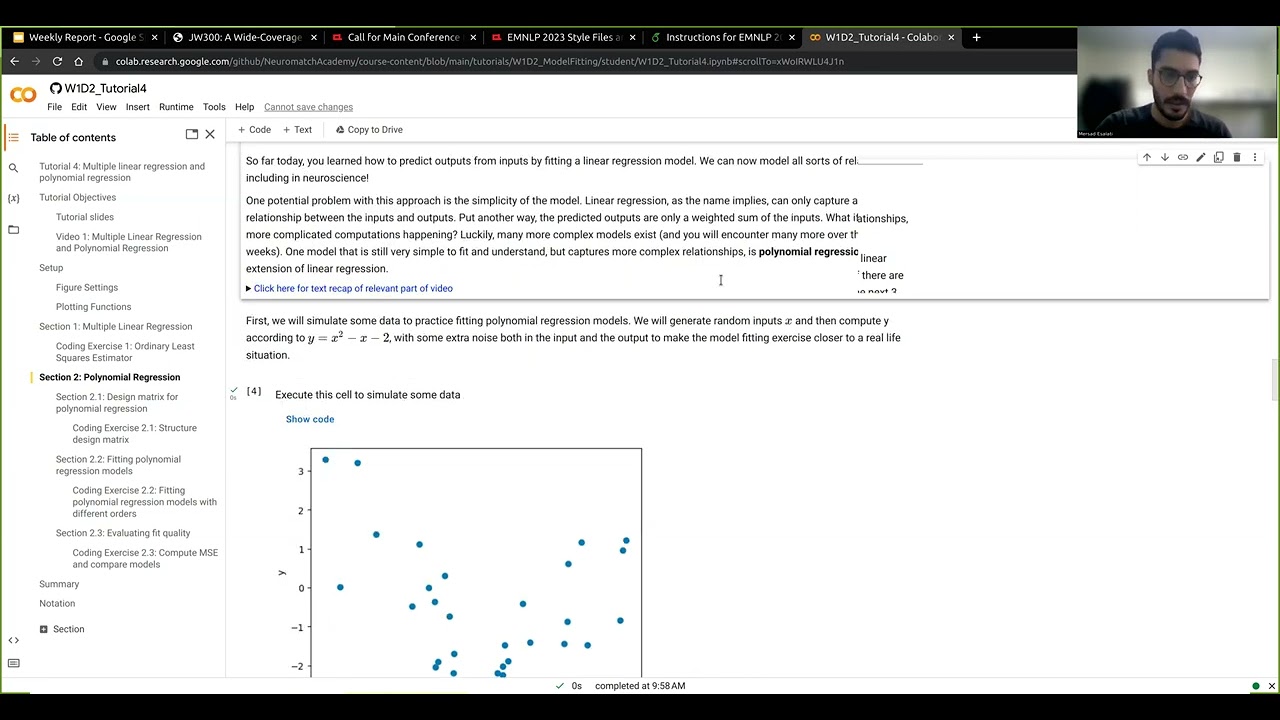Go to Coding Exercise 2.1: Structure design matrix
1280x720 pixels.
click(x=134, y=433)
